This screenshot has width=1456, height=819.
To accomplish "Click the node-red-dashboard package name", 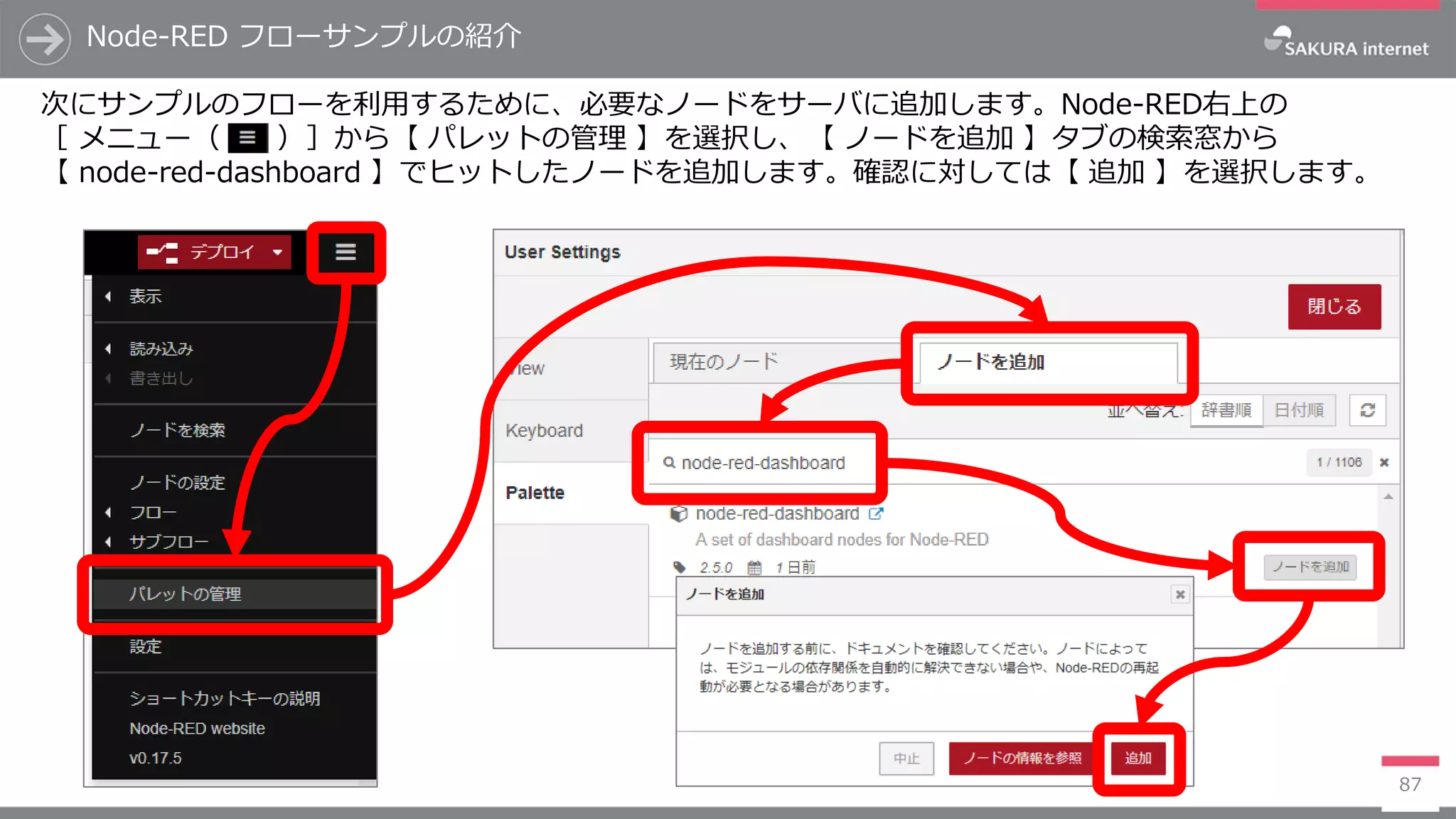I will point(777,513).
